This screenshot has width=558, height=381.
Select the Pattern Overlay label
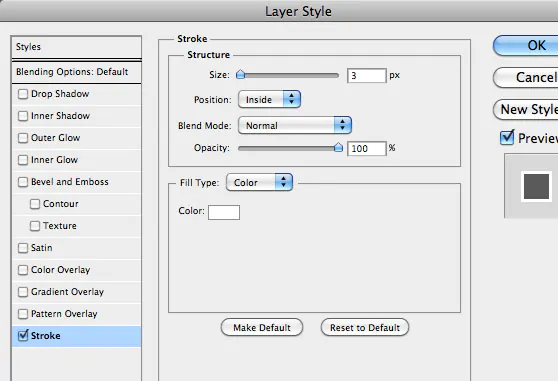64,314
